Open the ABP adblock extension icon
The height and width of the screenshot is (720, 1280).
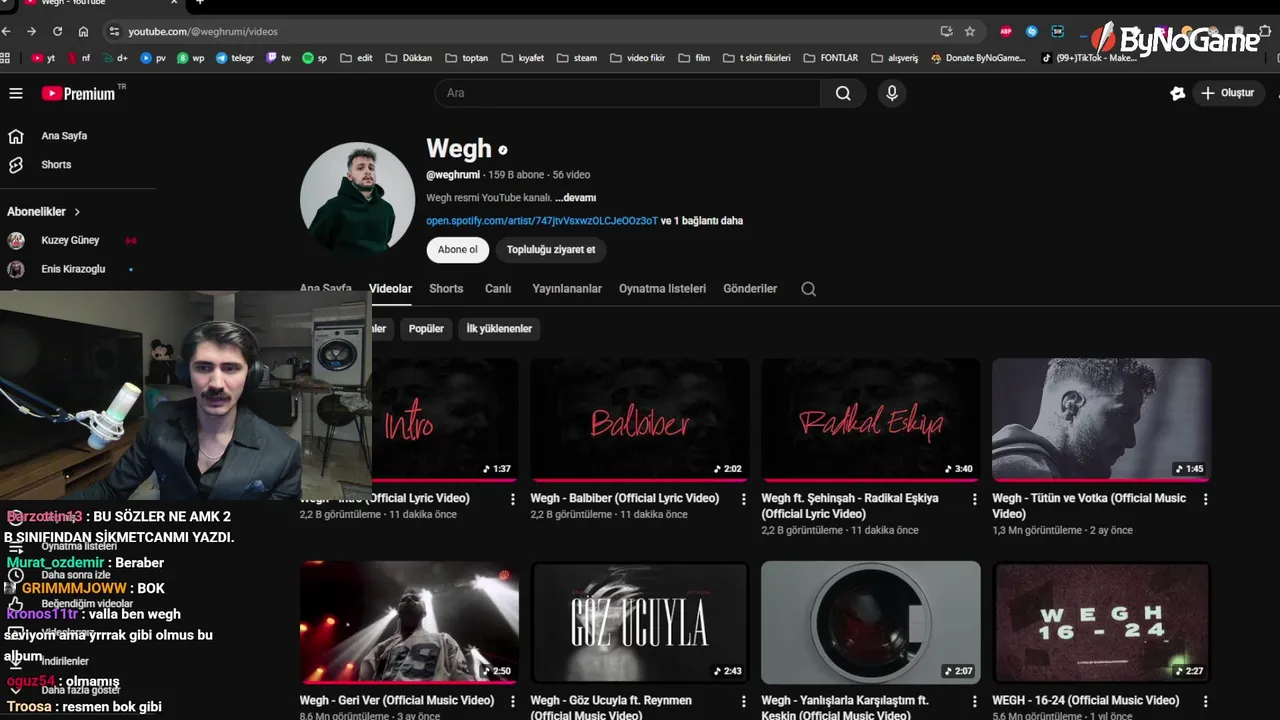pos(1006,32)
